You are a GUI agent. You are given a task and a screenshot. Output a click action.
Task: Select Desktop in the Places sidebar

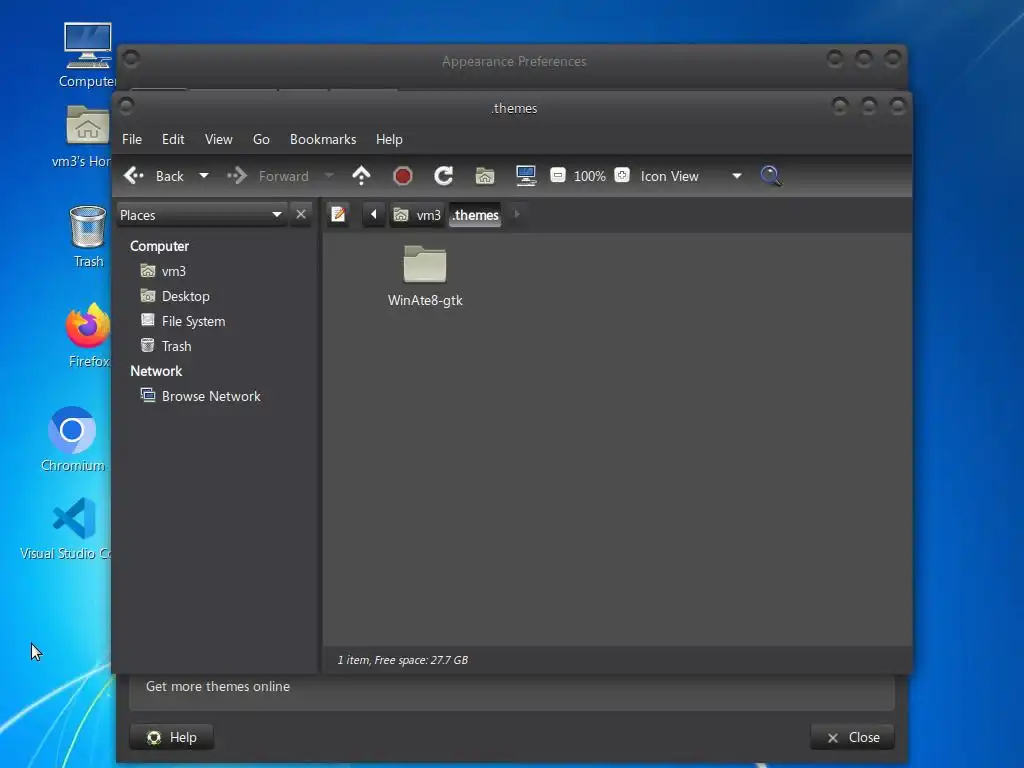[176, 296]
